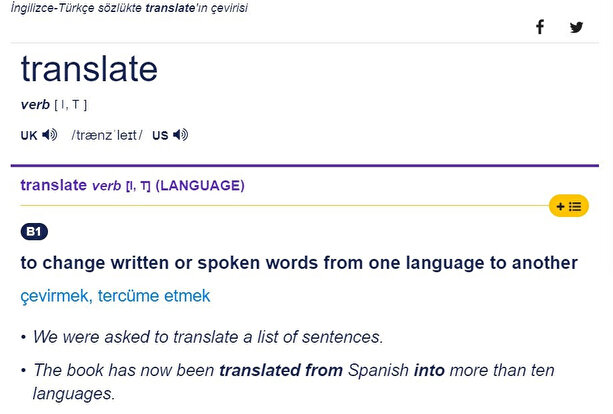The image size is (613, 414).
Task: Click the large 'translate' headword
Action: coord(89,69)
